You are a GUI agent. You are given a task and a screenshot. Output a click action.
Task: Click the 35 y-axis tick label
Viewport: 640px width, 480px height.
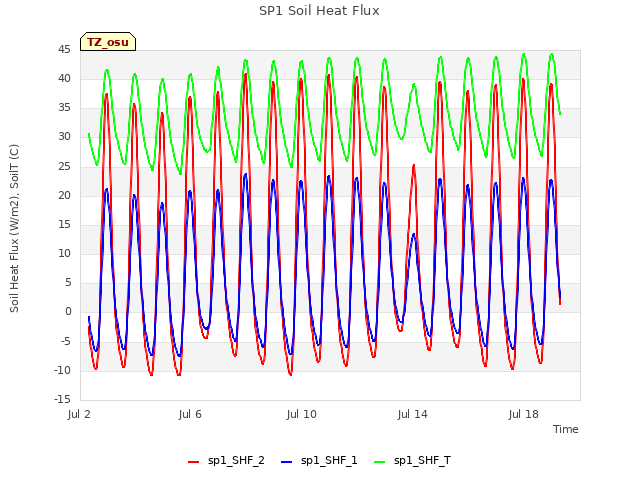click(x=64, y=108)
